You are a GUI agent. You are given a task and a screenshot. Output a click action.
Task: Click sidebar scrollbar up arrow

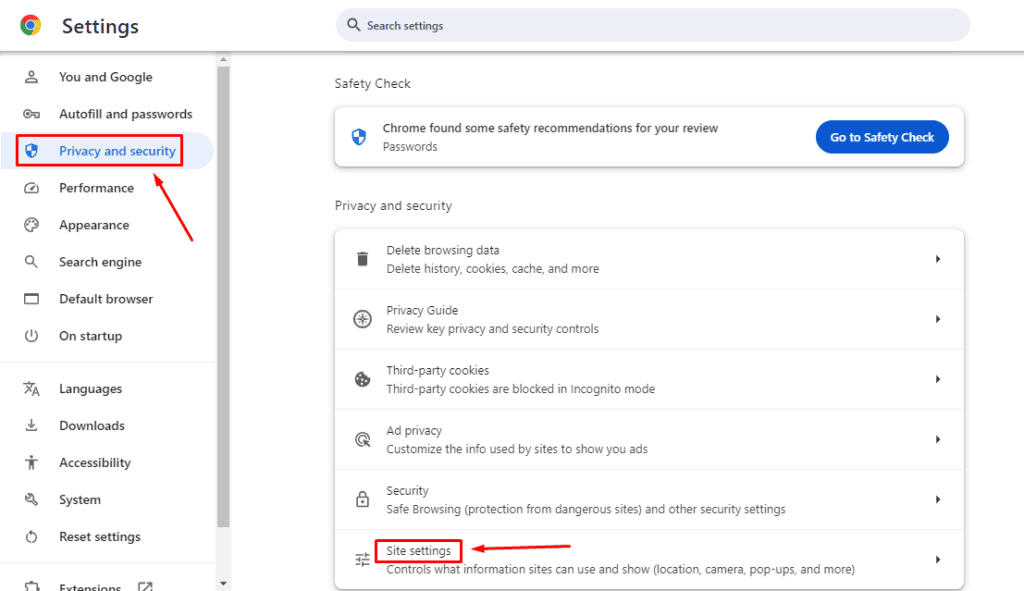pos(223,59)
